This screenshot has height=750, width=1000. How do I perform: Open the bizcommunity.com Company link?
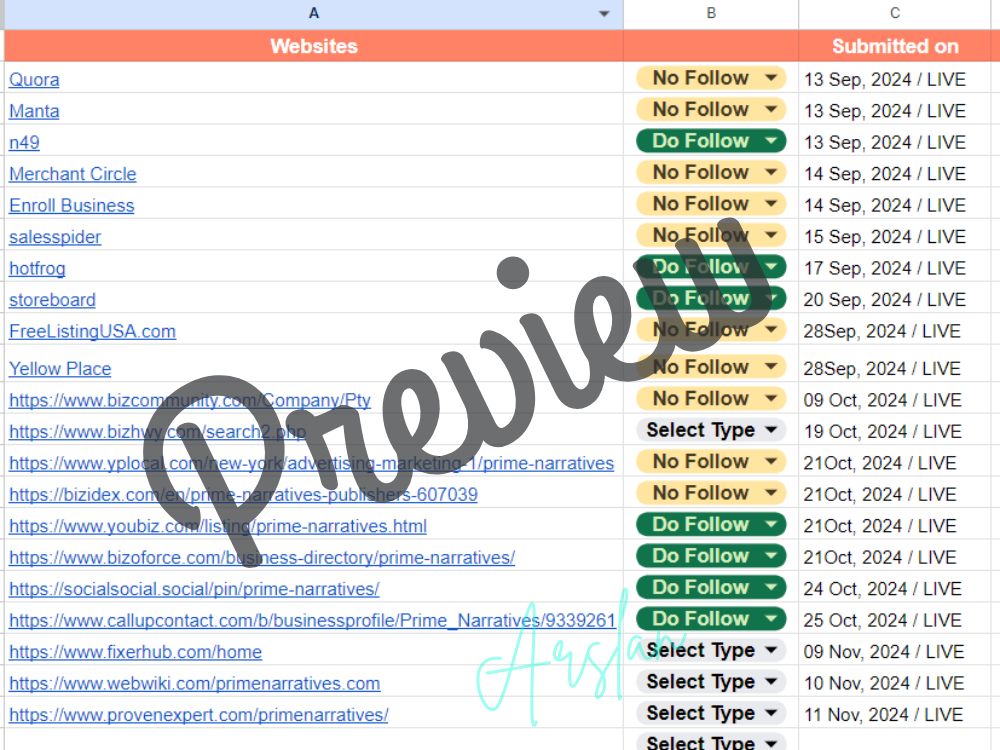click(190, 401)
